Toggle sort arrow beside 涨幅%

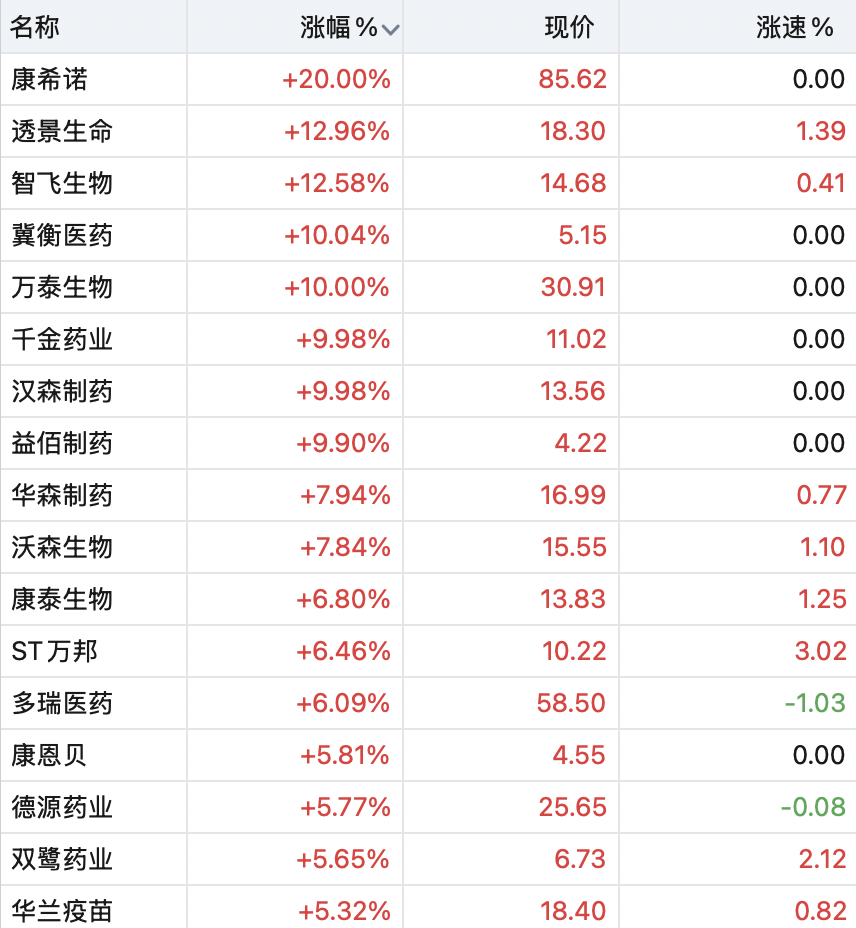[391, 29]
